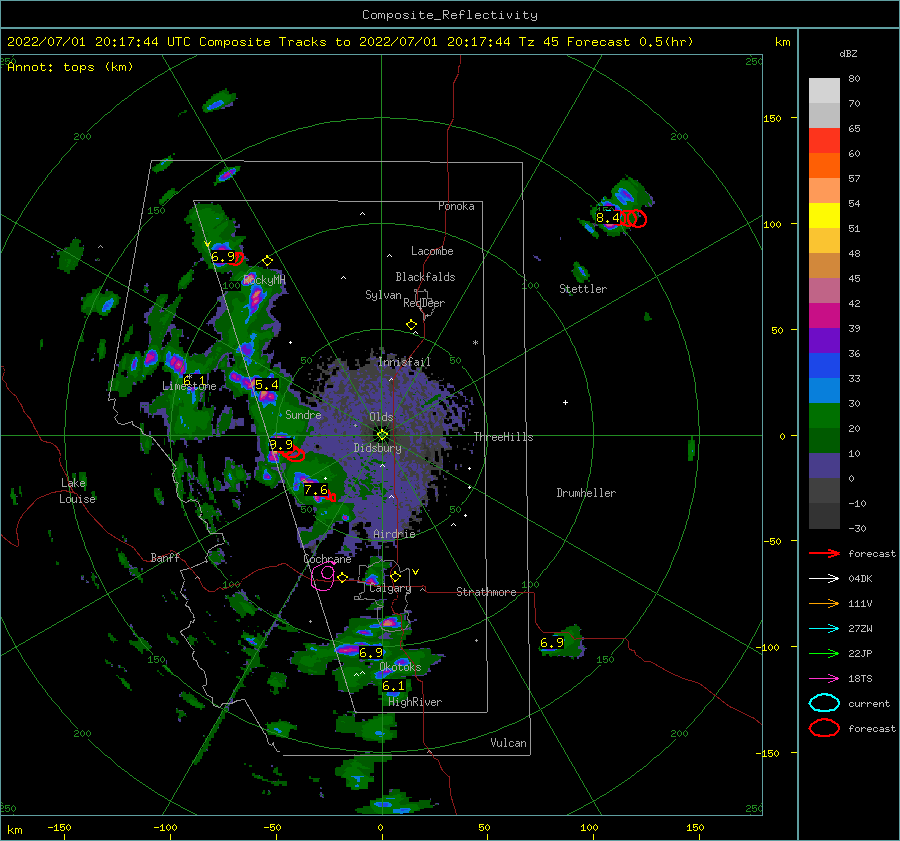Click the dBZ legend heading
900x841 pixels.
pos(848,54)
